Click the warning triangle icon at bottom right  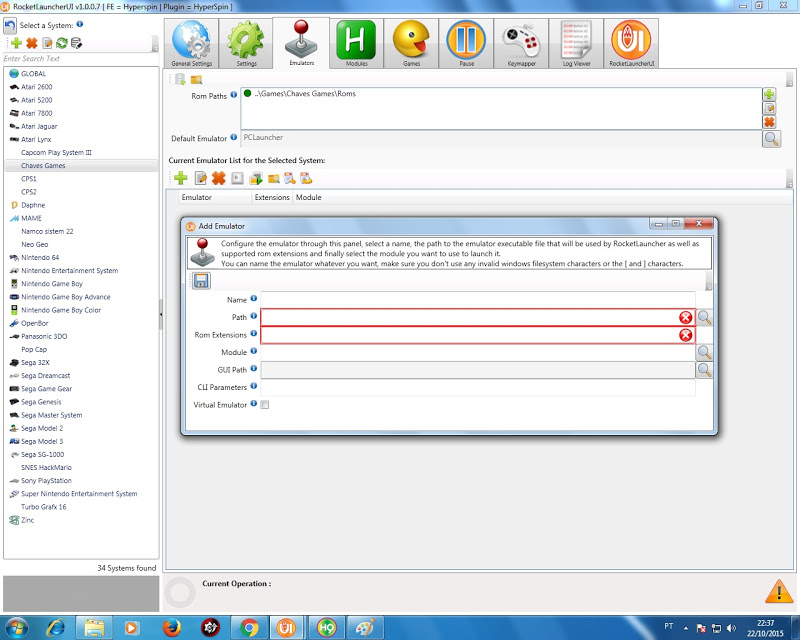779,591
